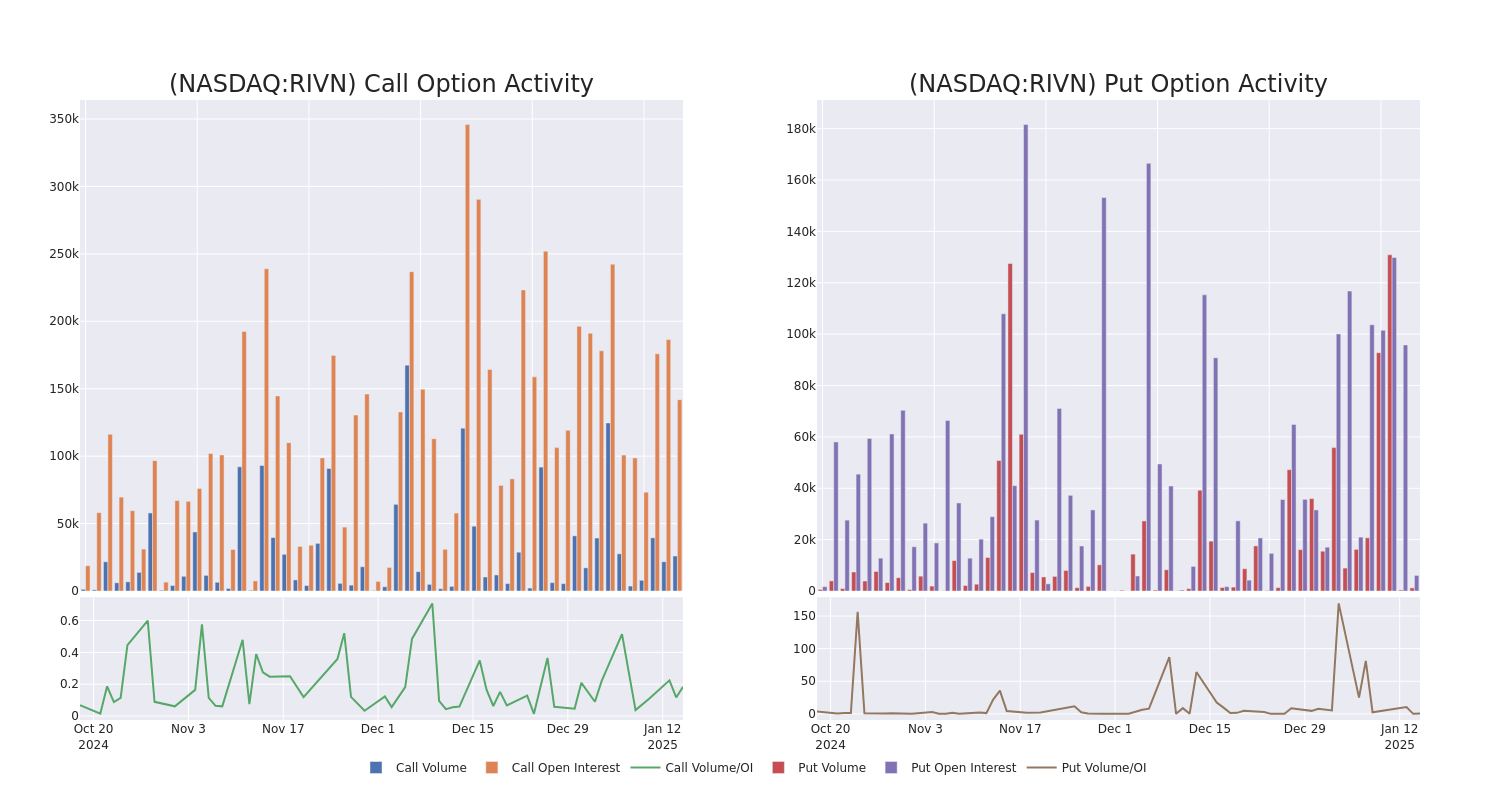Click the Nov 17 label under call chart
The width and height of the screenshot is (1500, 800).
(x=283, y=729)
